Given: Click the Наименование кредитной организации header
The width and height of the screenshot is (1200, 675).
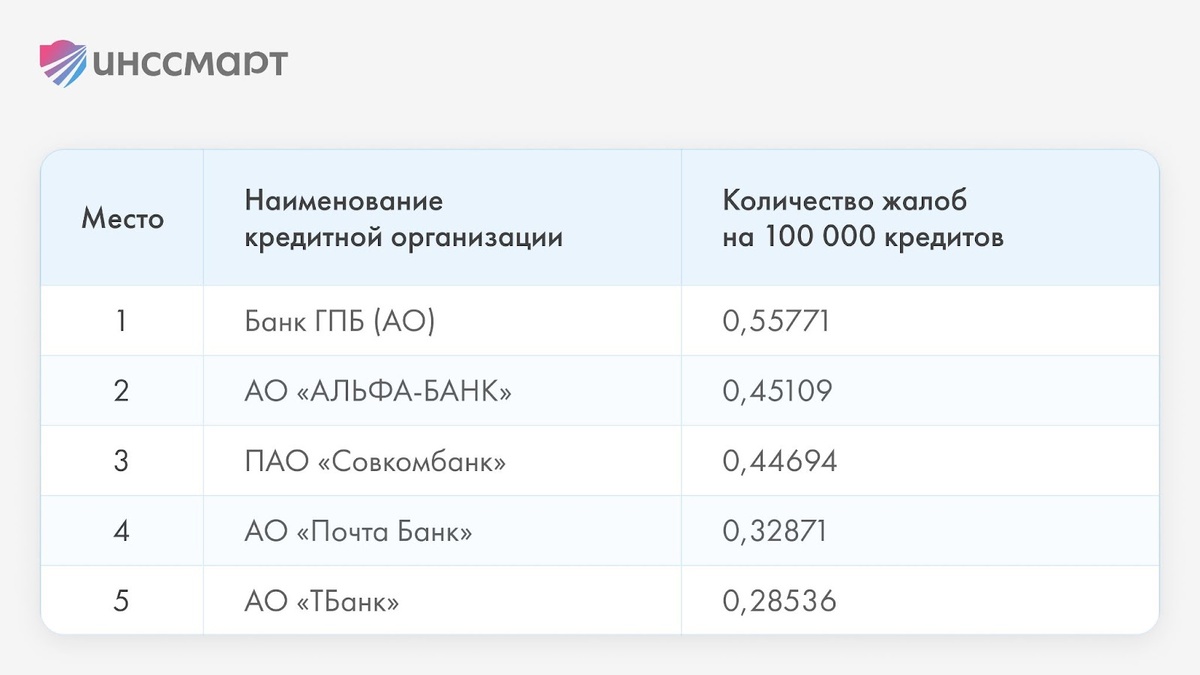Looking at the screenshot, I should [403, 220].
